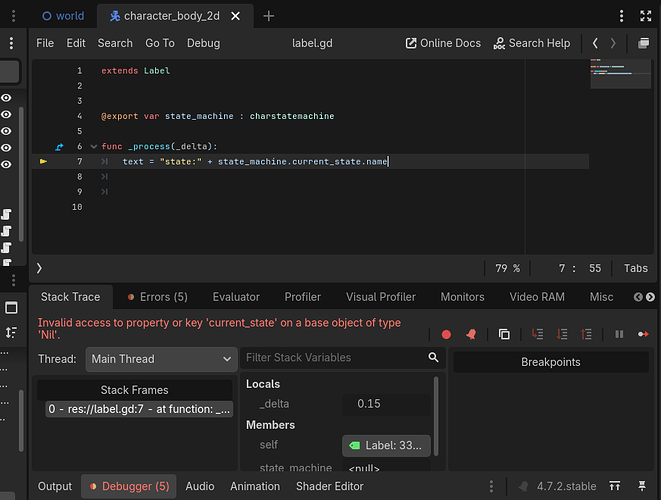
Task: Click the search magnifier in stack variables filter
Action: click(x=433, y=358)
